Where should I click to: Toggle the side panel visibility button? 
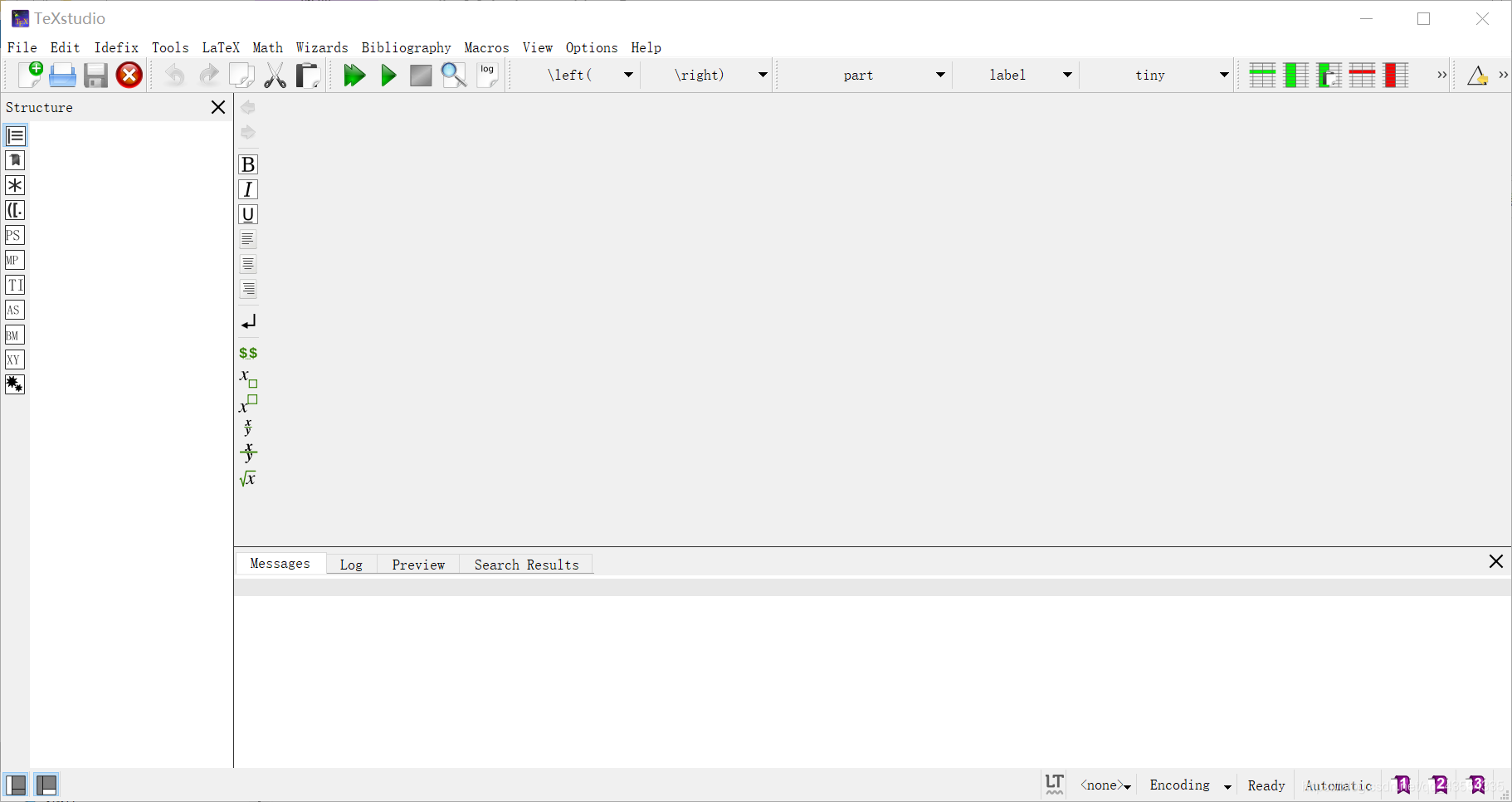(x=16, y=785)
